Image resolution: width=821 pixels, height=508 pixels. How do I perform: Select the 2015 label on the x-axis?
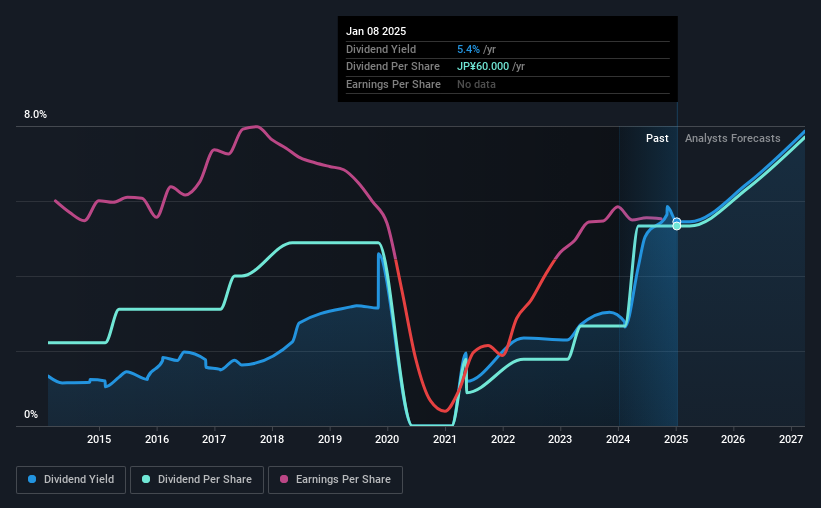pos(99,439)
